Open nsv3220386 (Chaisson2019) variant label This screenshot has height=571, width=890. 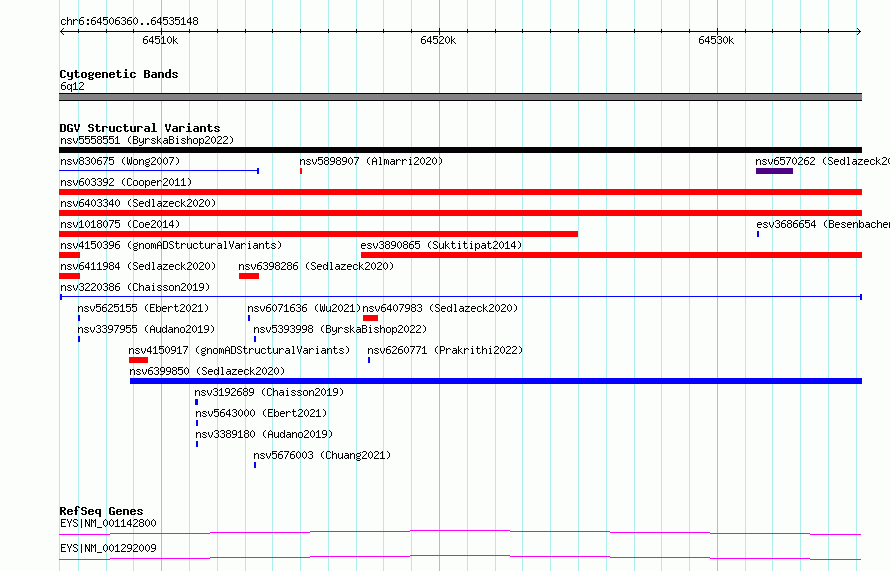pyautogui.click(x=135, y=287)
